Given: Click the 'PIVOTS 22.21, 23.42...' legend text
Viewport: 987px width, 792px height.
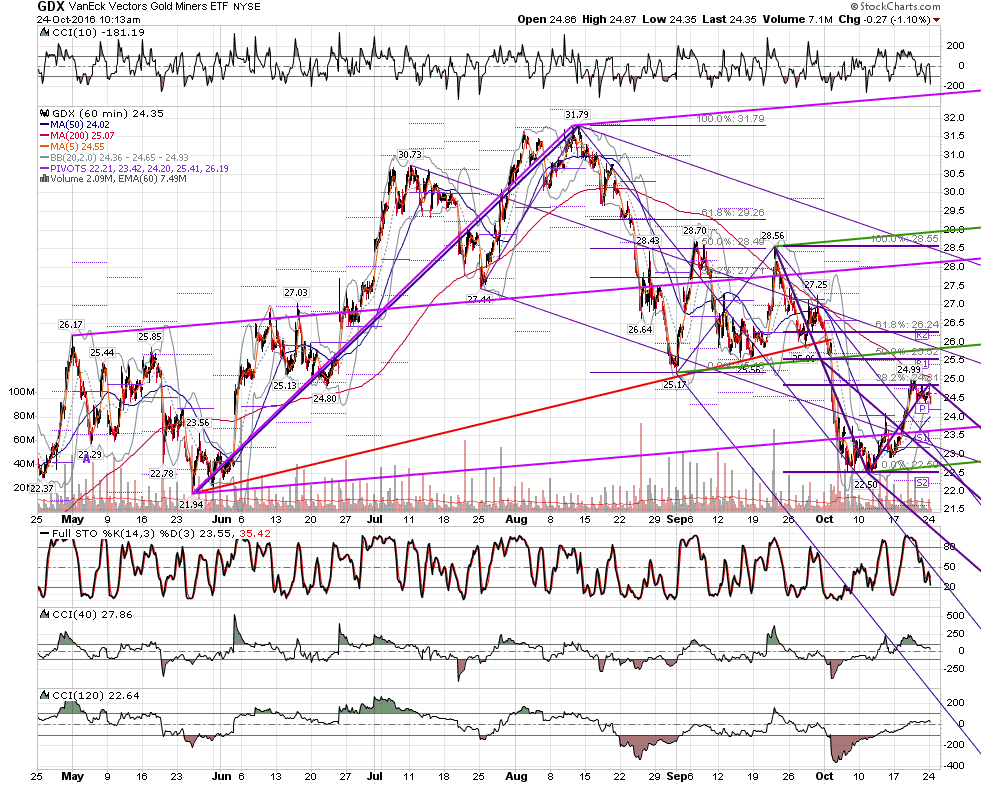Looking at the screenshot, I should 140,168.
